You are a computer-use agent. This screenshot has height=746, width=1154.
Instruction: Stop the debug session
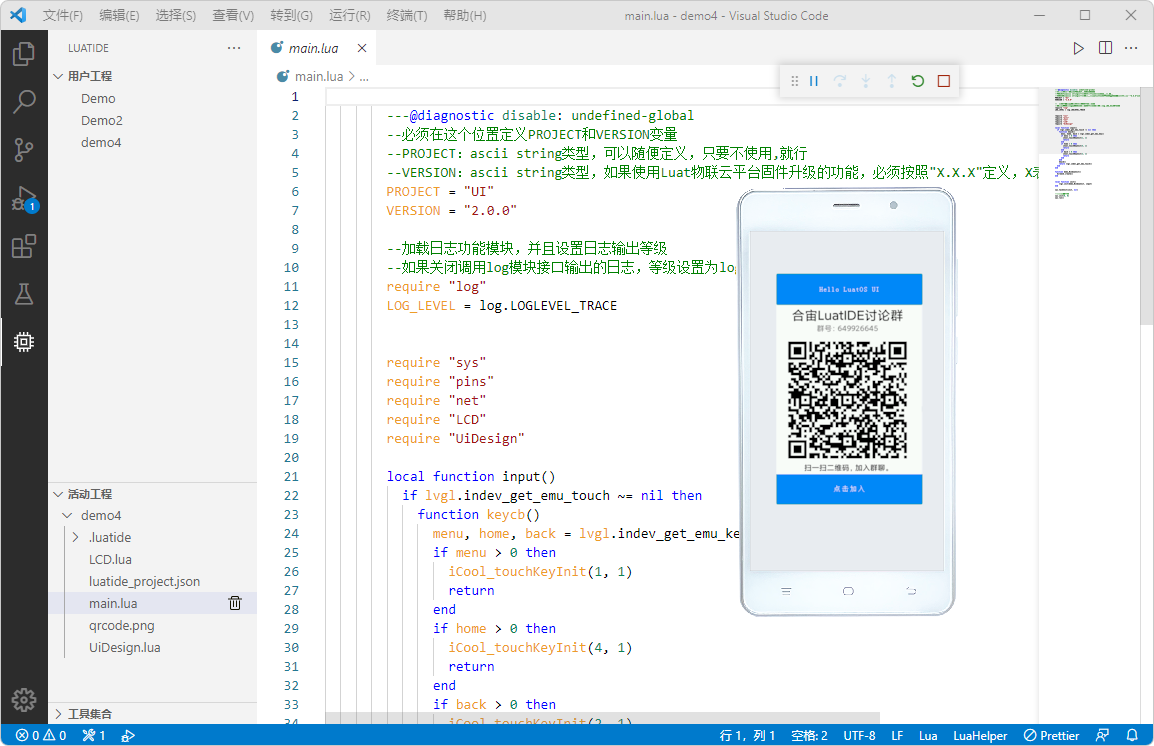[x=944, y=81]
